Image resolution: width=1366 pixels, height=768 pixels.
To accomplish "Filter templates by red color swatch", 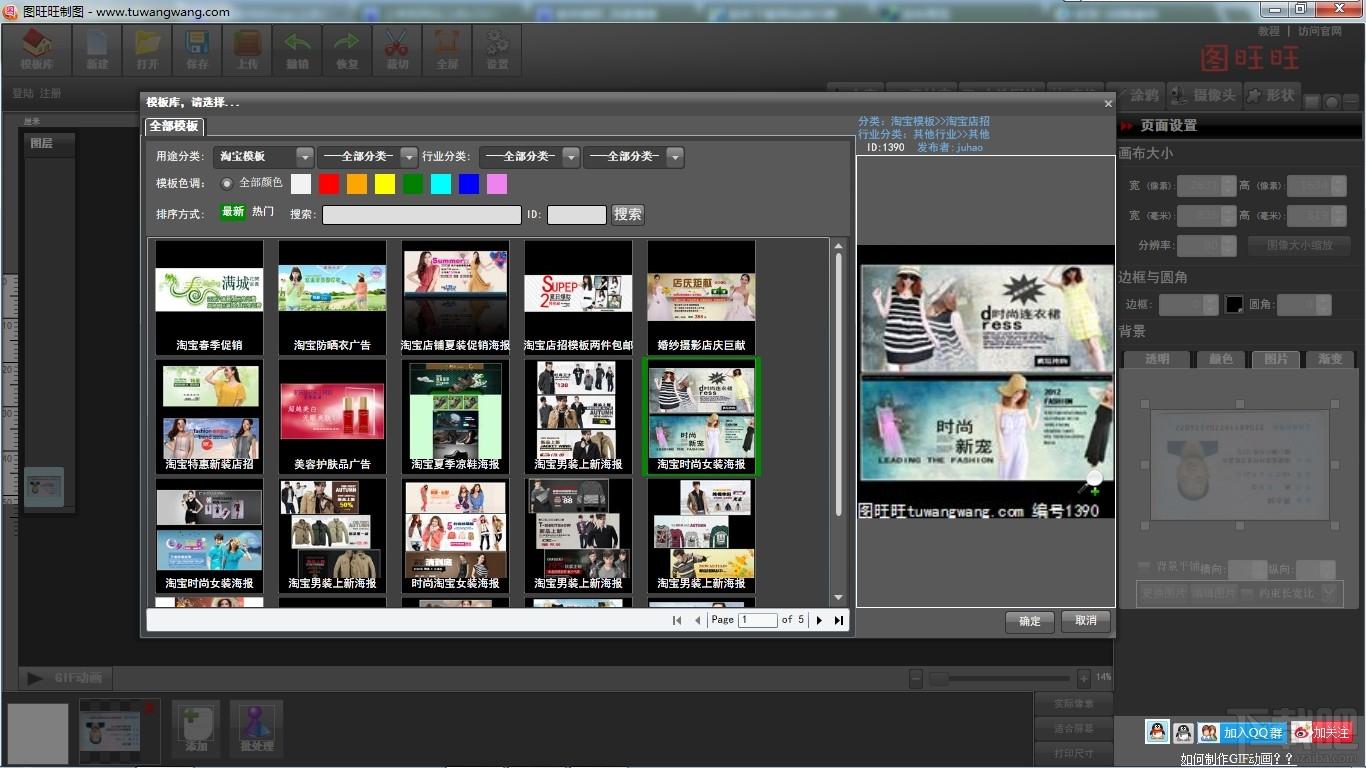I will (x=329, y=184).
